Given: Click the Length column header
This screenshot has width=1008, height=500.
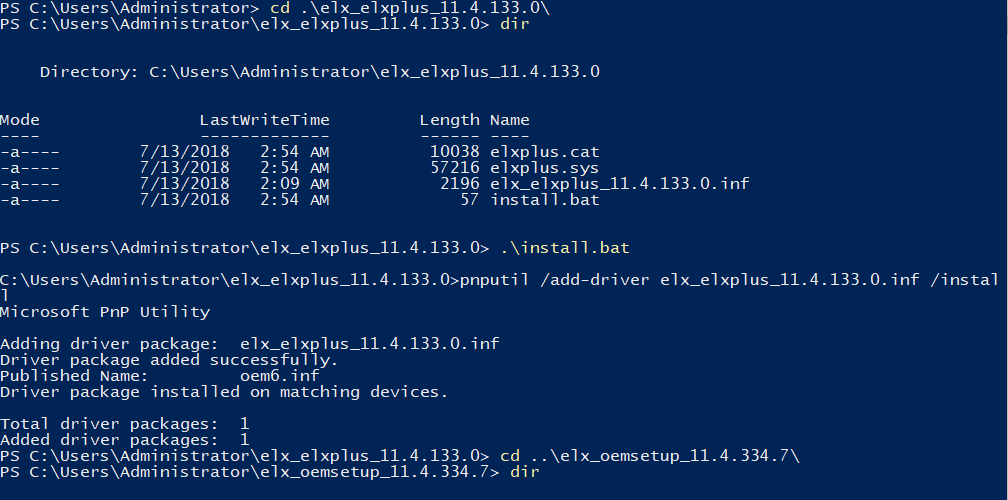Looking at the screenshot, I should click(x=449, y=120).
